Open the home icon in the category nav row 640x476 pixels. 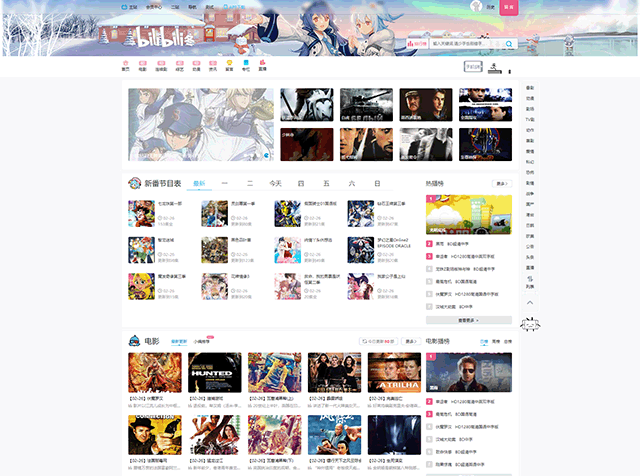click(125, 65)
